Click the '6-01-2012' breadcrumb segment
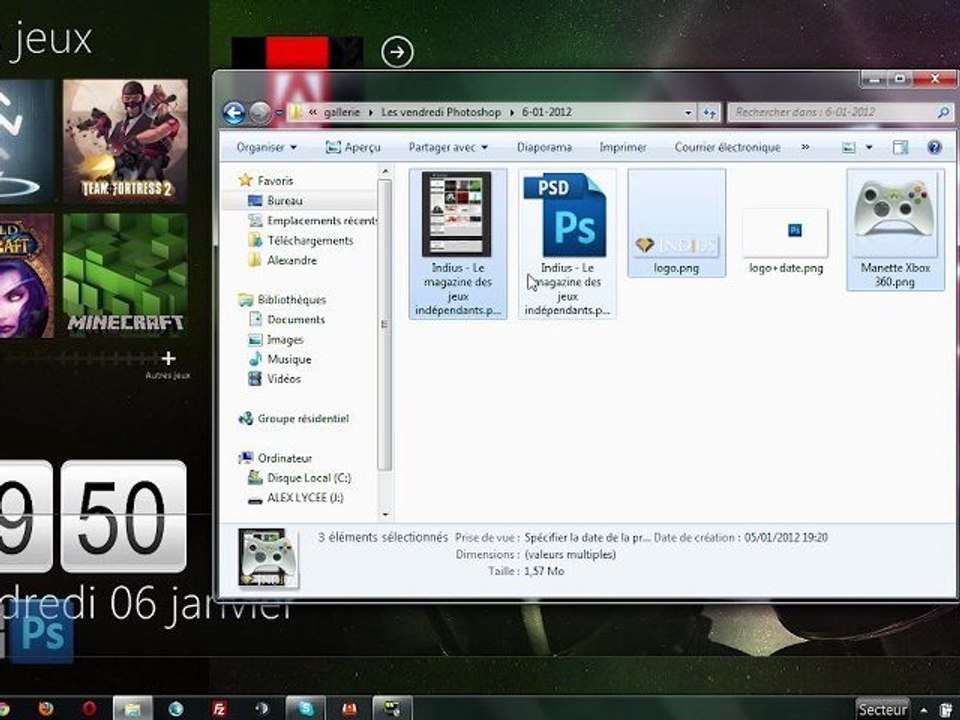 pos(547,112)
